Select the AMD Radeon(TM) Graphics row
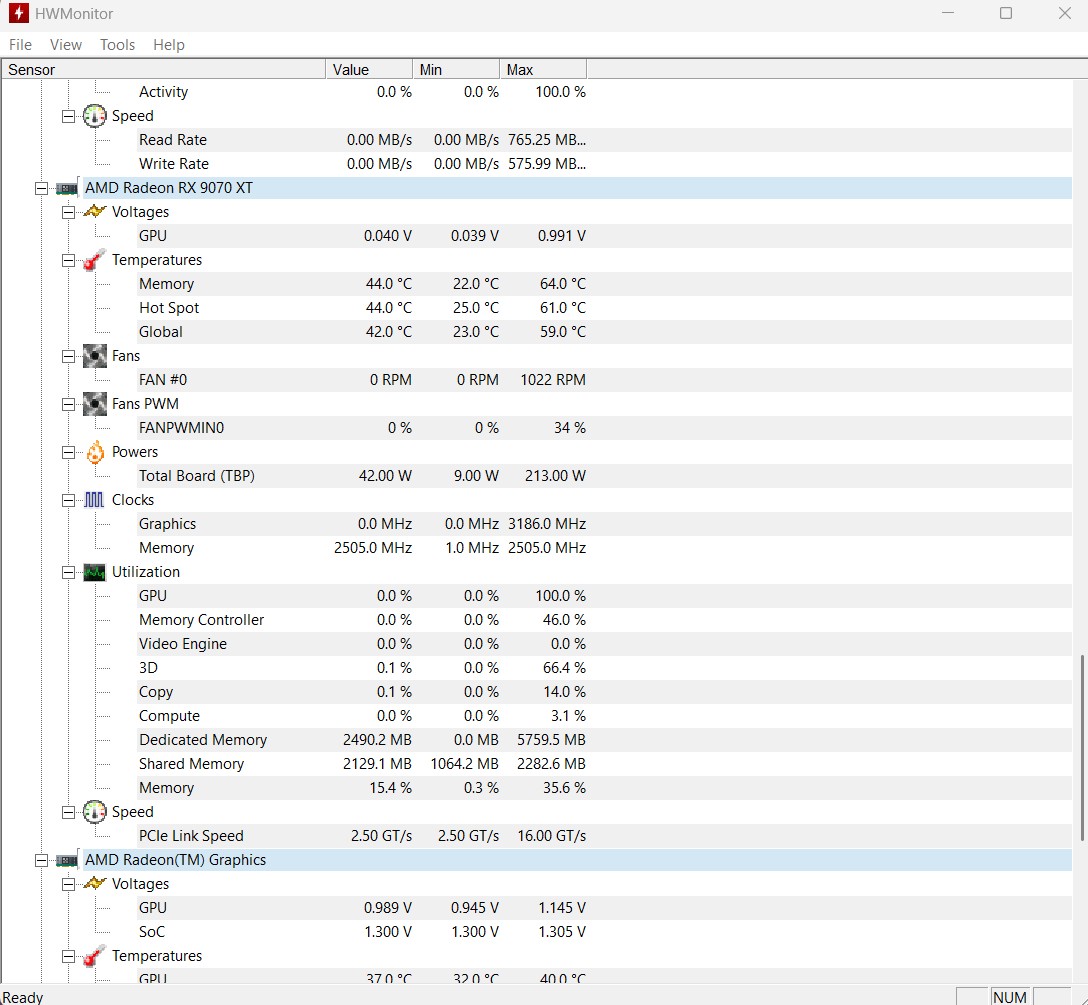The width and height of the screenshot is (1088, 1005). (577, 860)
